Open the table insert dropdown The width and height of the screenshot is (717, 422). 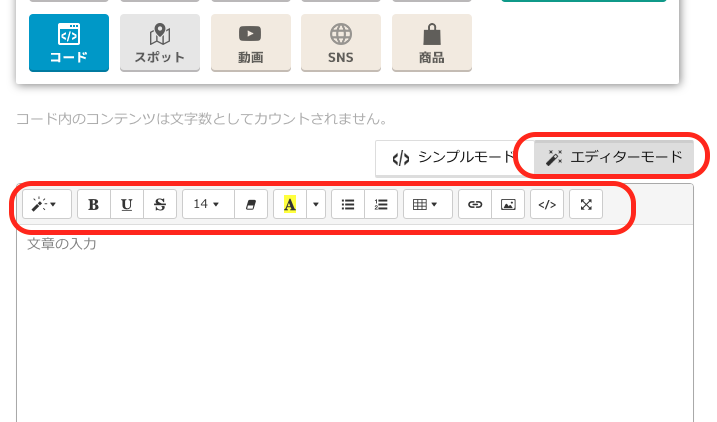(x=428, y=204)
